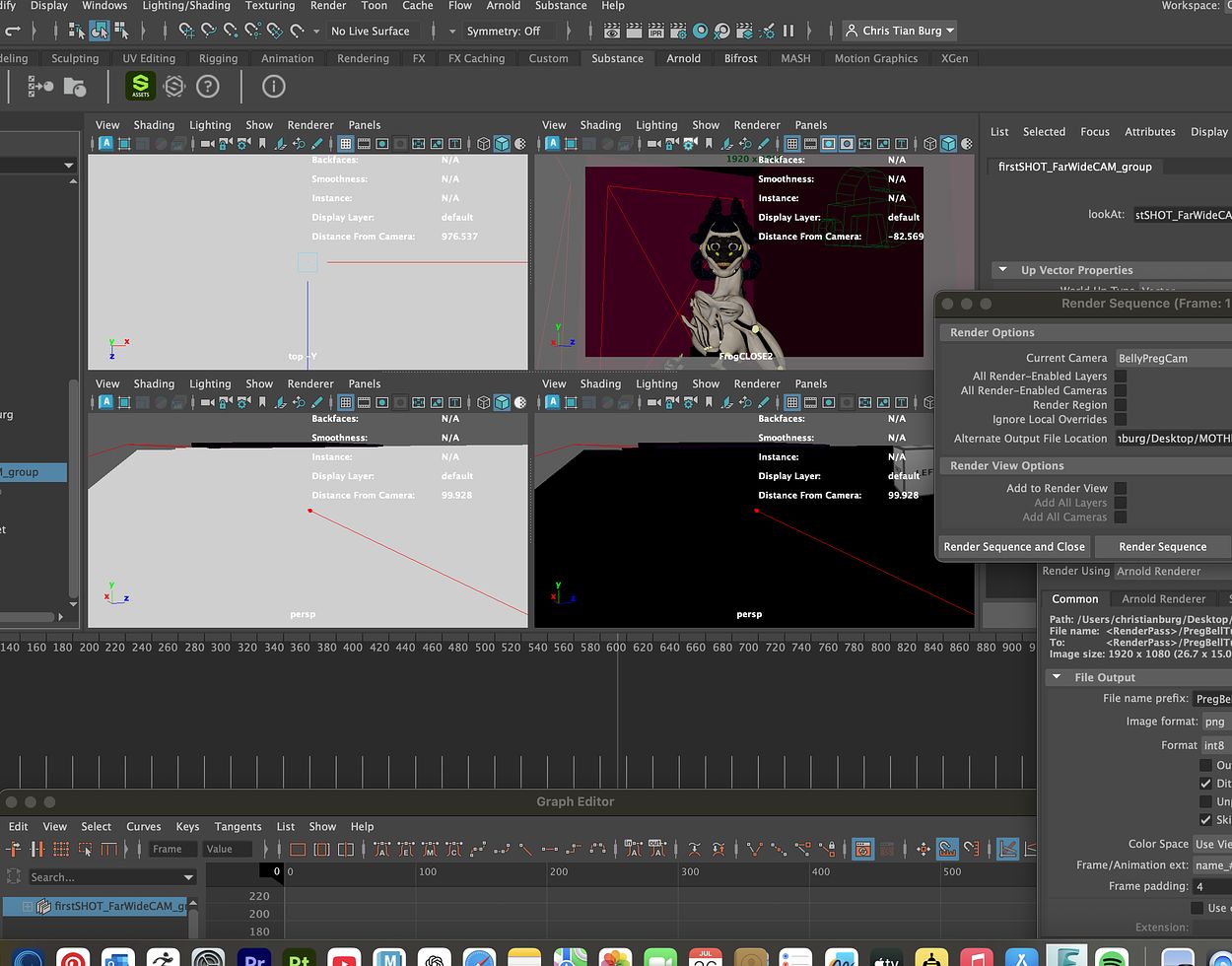
Task: Click the help question mark shelf icon
Action: (207, 87)
